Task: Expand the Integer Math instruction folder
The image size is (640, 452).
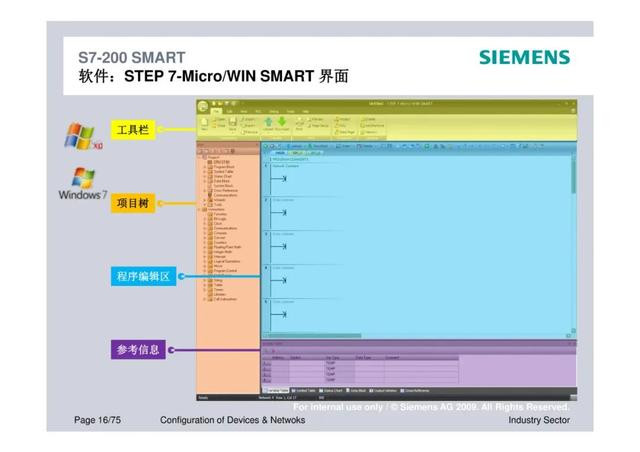Action: 204,252
